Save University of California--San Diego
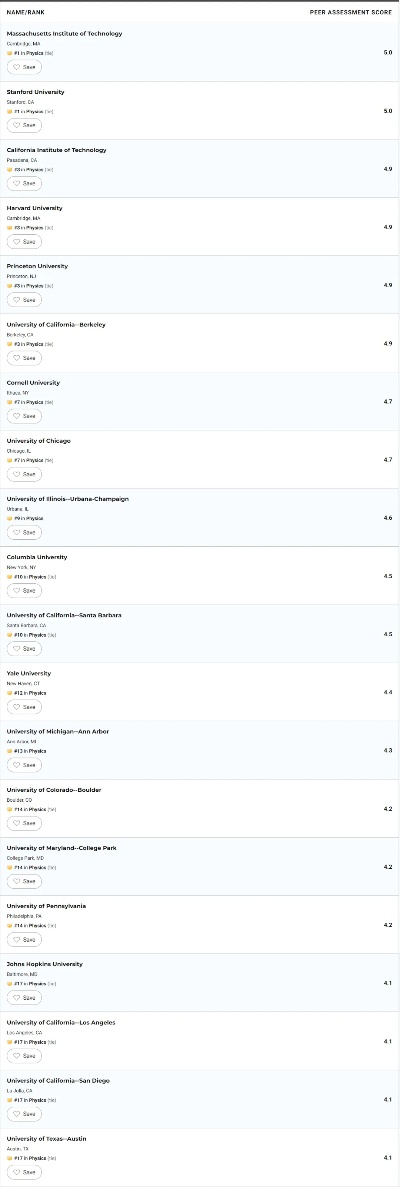 click(x=24, y=1114)
